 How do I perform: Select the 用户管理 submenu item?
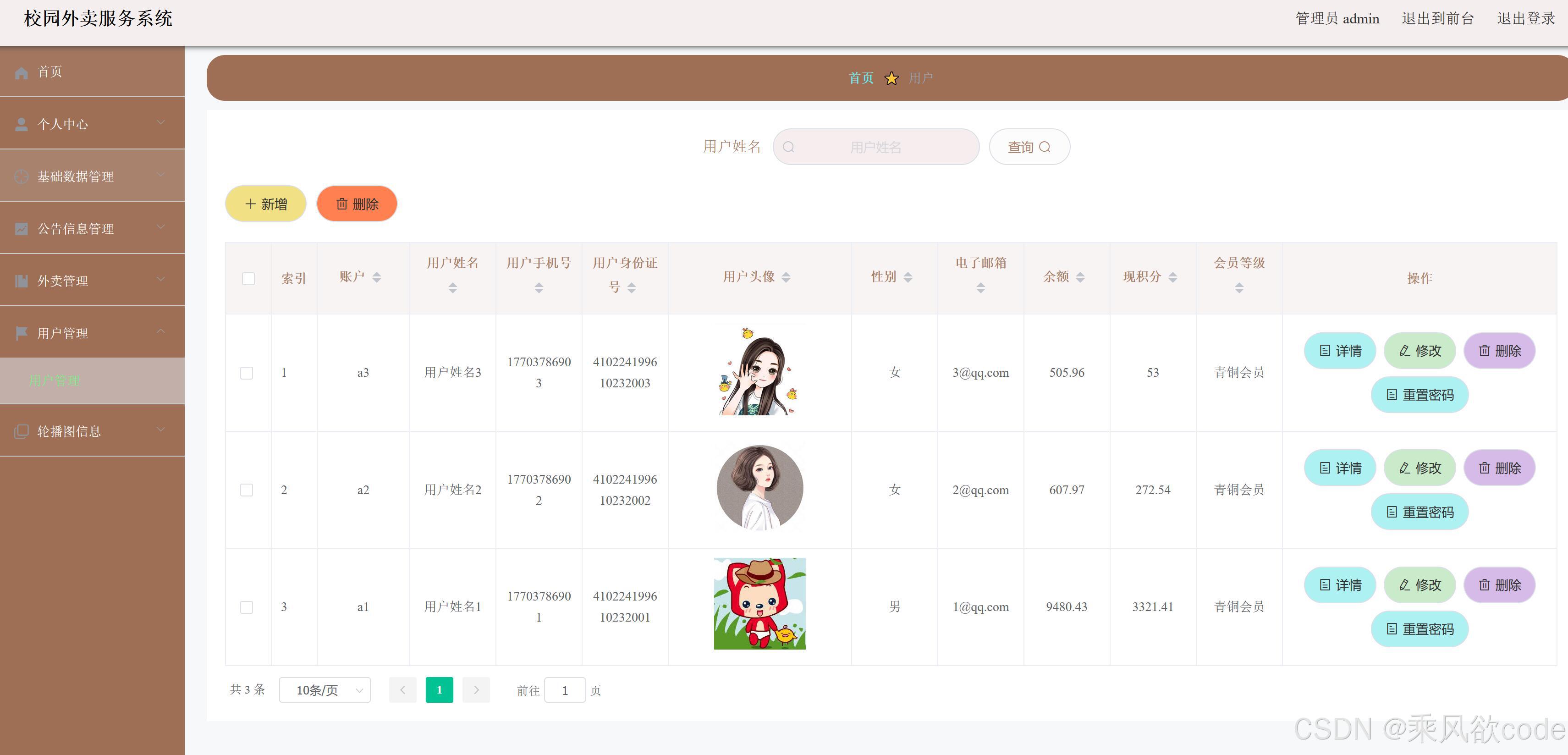[55, 381]
